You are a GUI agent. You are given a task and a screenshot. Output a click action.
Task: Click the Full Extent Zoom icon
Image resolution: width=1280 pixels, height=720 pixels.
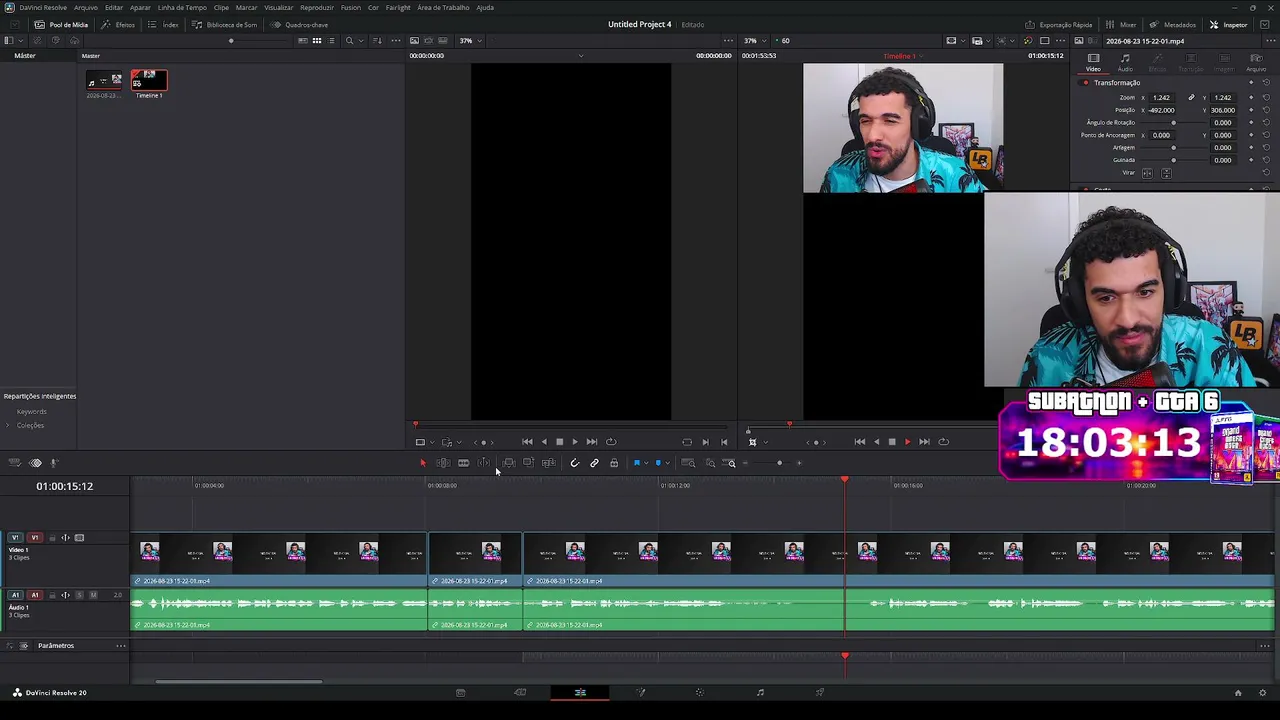pos(688,463)
